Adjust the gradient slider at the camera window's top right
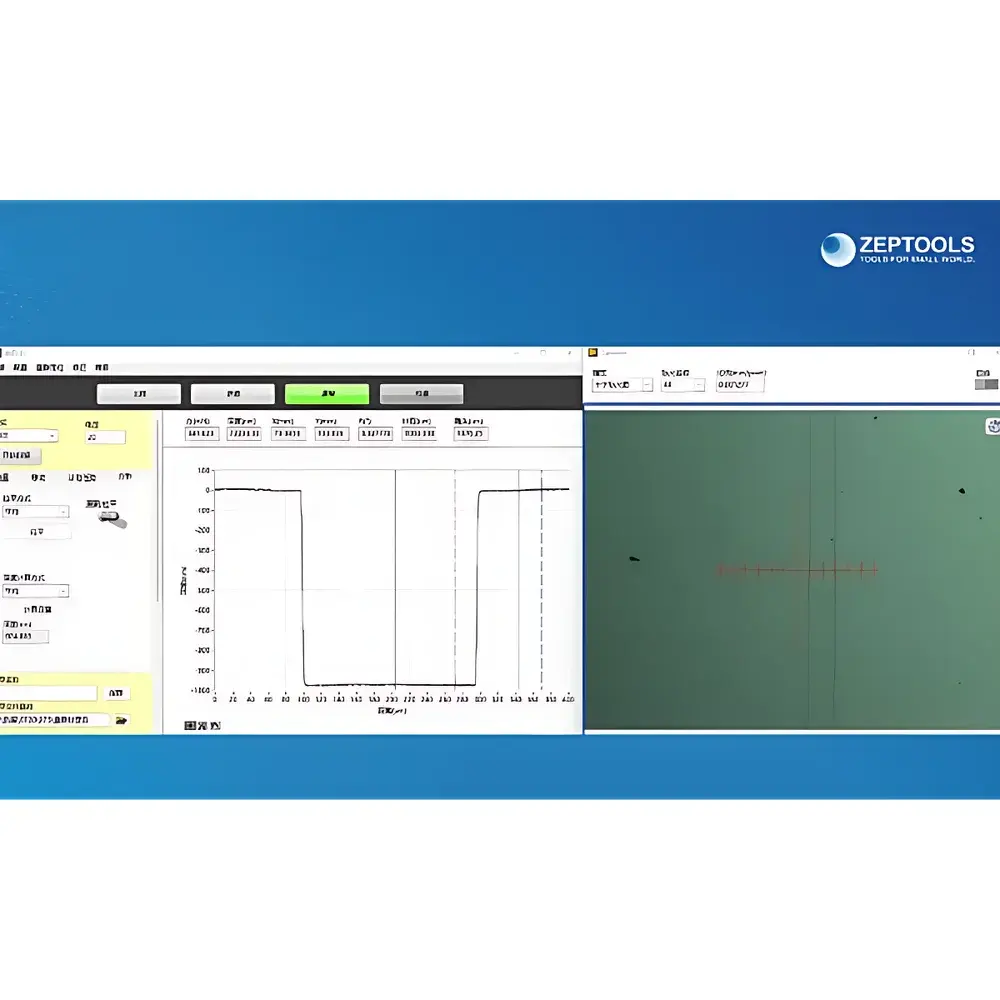This screenshot has height=1000, width=1000. [986, 385]
